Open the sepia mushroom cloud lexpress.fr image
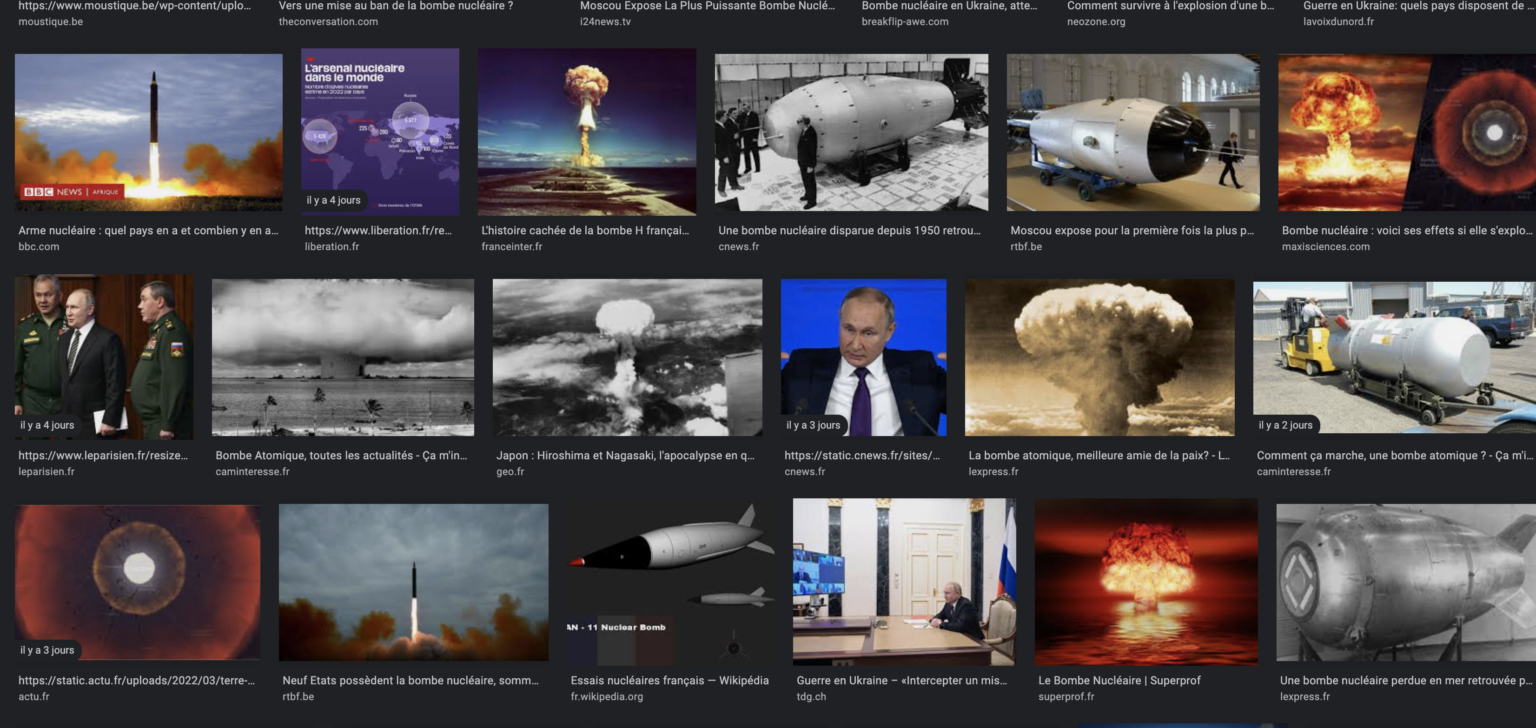 point(1099,357)
